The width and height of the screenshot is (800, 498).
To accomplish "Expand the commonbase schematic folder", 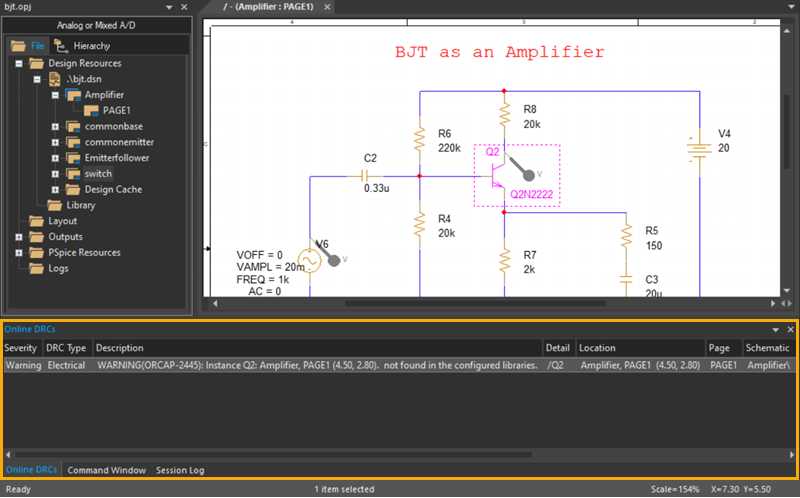I will tap(55, 127).
